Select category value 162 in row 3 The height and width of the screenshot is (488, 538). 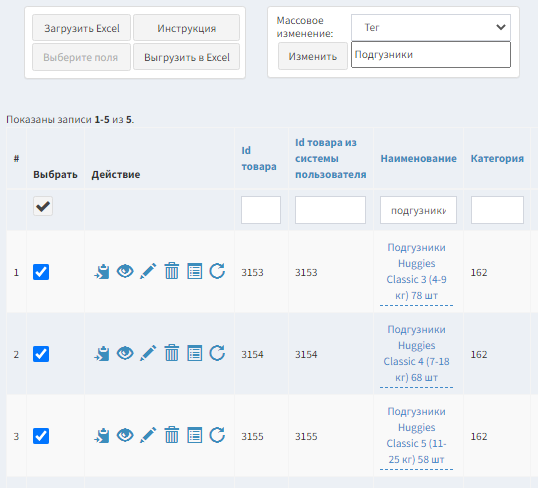(x=479, y=437)
